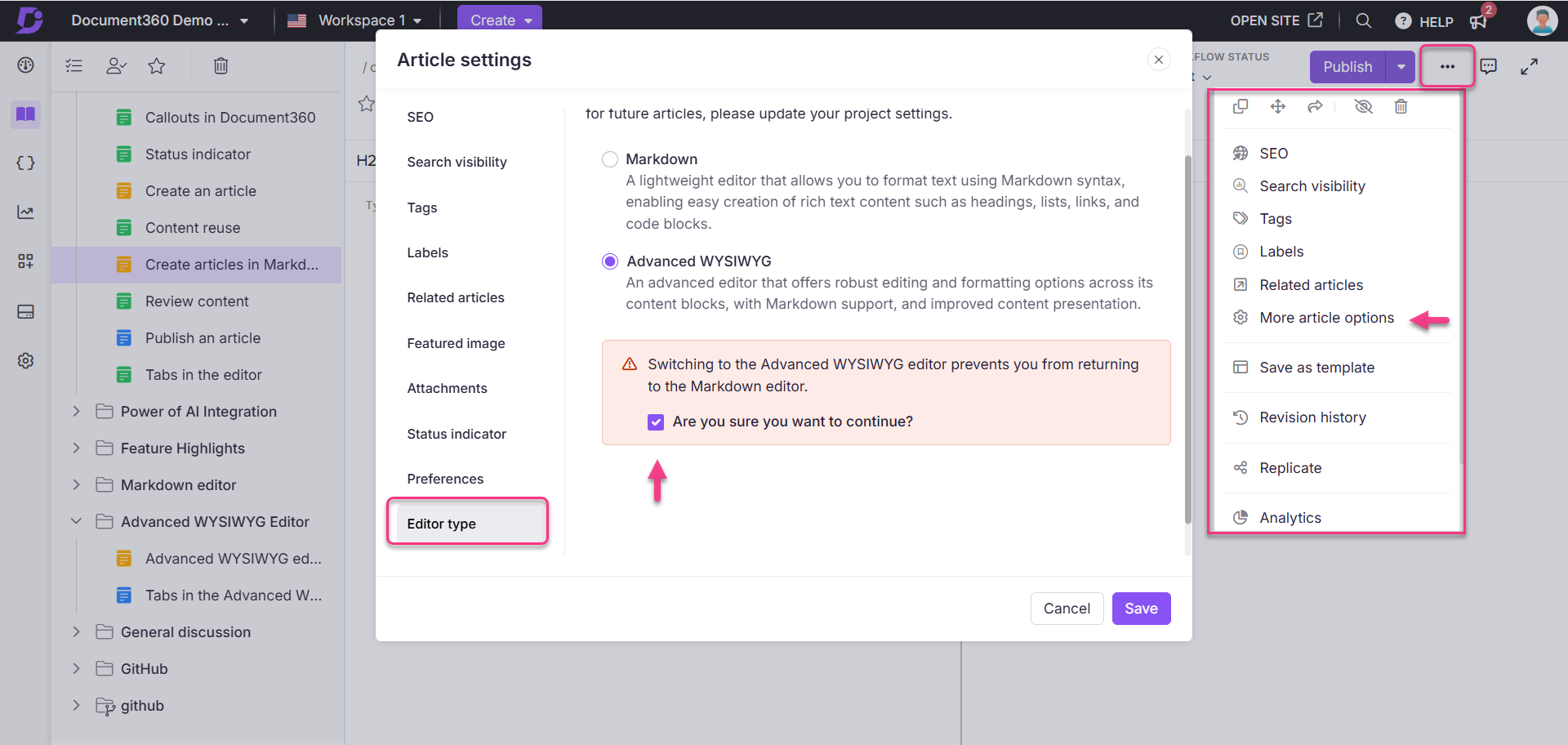Open the Preferences settings tab

tap(445, 479)
